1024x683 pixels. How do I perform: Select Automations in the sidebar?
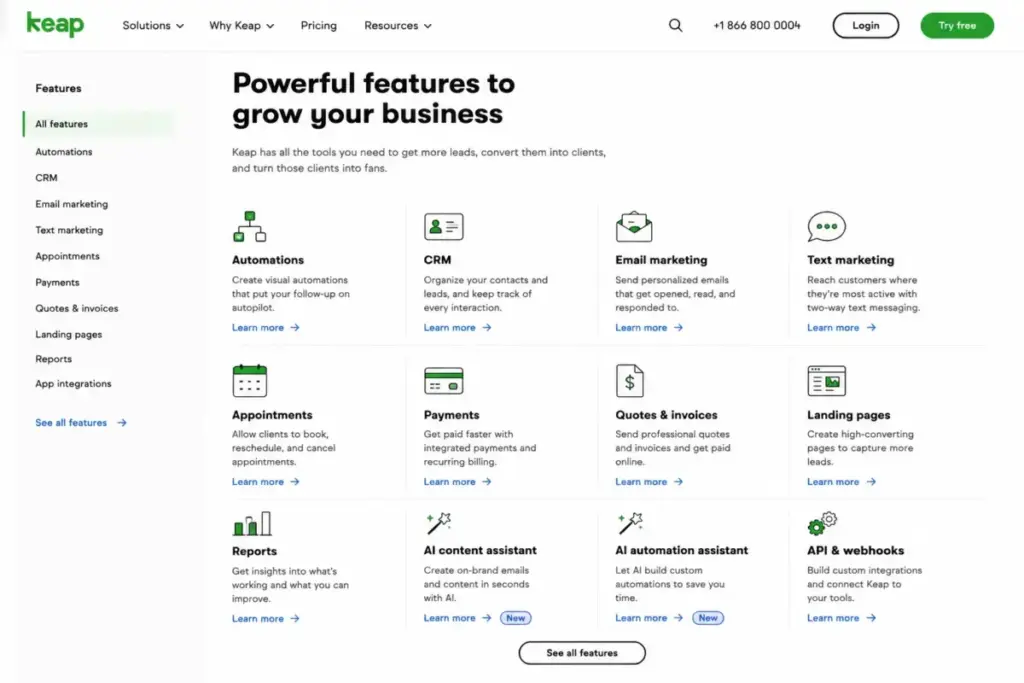(64, 151)
